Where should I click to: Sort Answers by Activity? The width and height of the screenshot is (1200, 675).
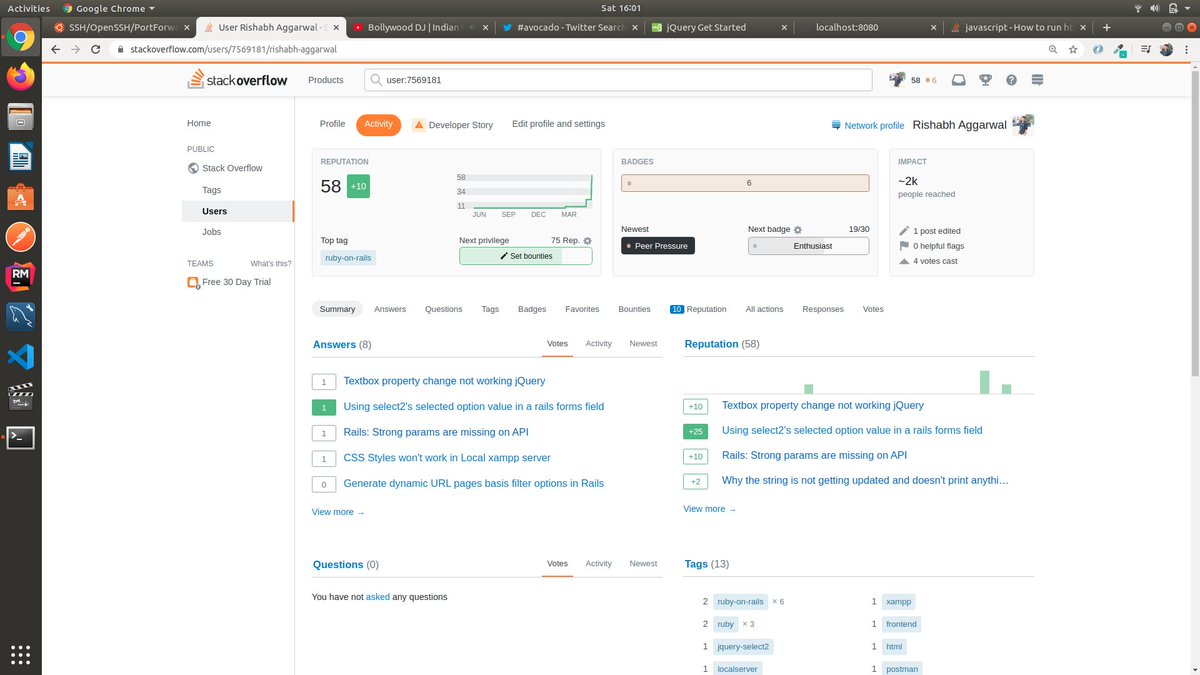tap(598, 343)
